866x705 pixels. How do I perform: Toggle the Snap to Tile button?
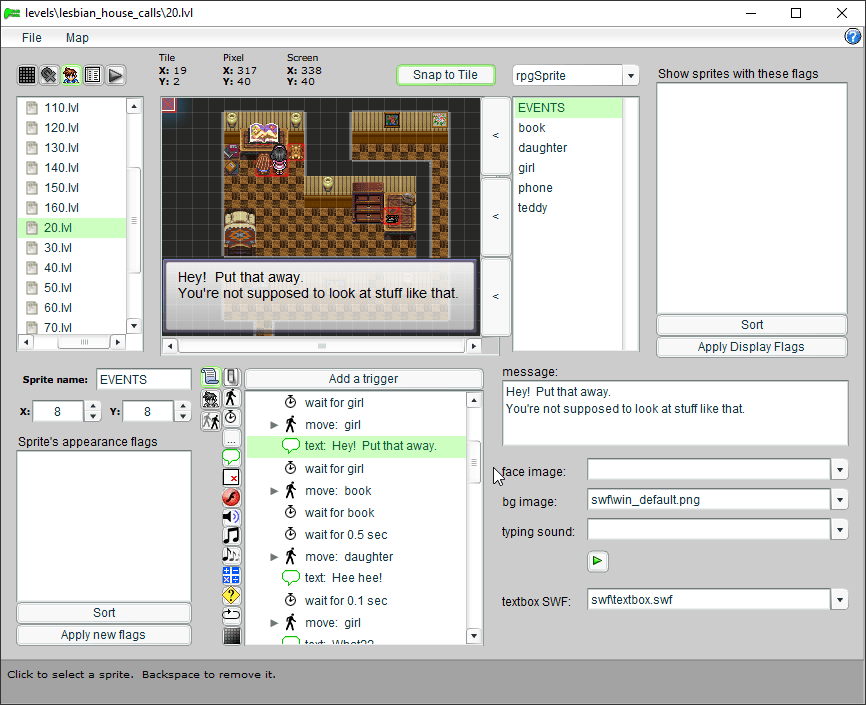[445, 75]
